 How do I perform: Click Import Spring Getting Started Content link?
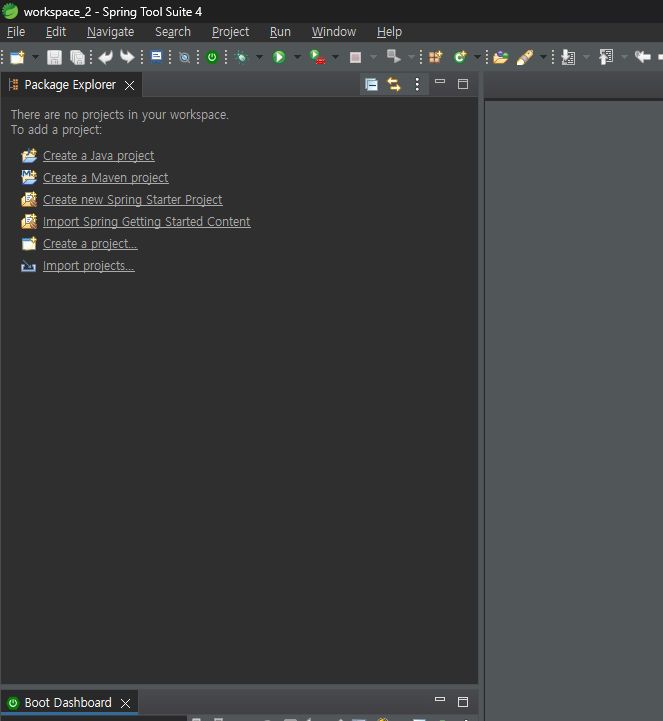[147, 222]
